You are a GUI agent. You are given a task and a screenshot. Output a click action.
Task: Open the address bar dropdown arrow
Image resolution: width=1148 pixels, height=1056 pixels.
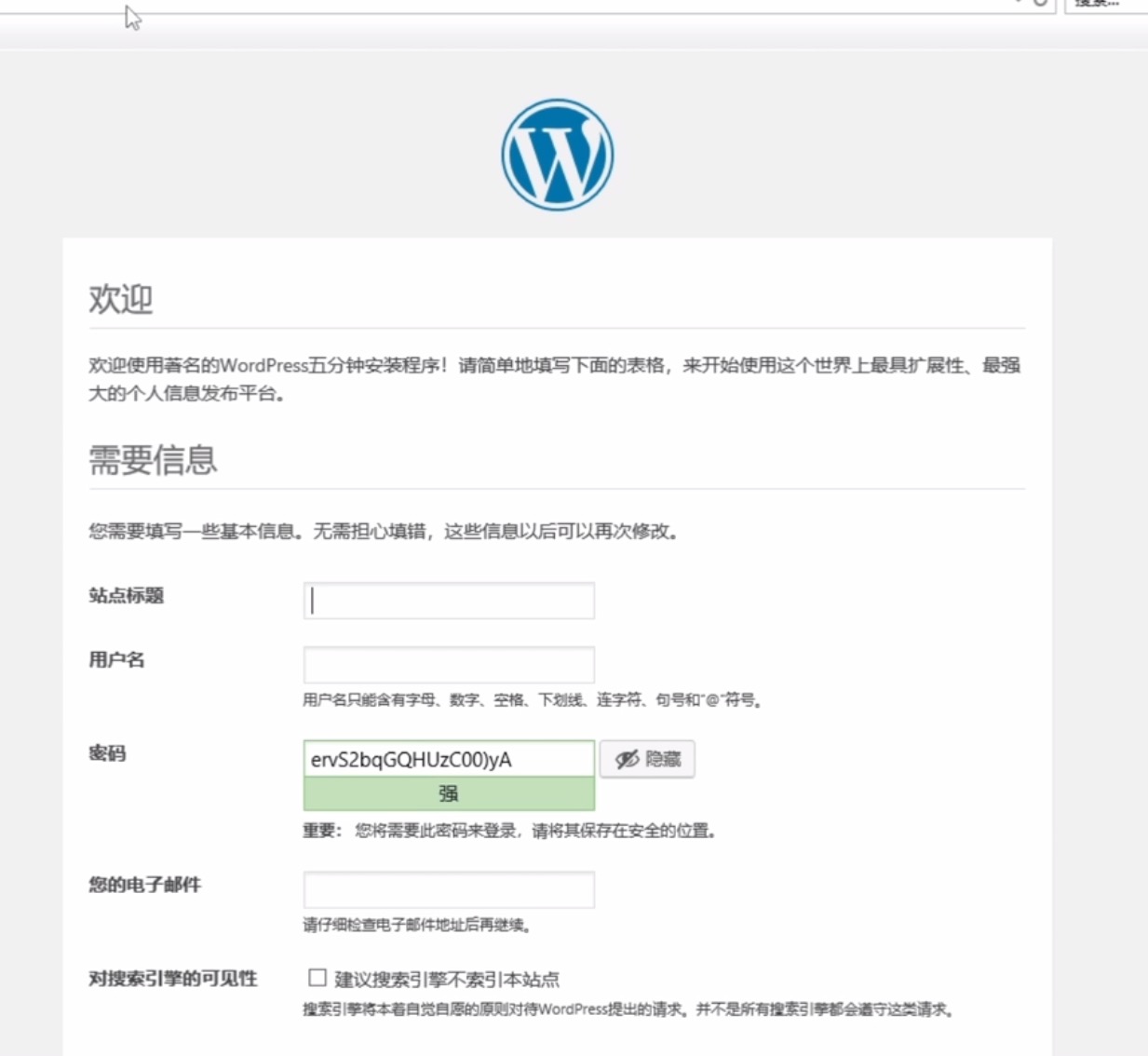tap(1019, 3)
